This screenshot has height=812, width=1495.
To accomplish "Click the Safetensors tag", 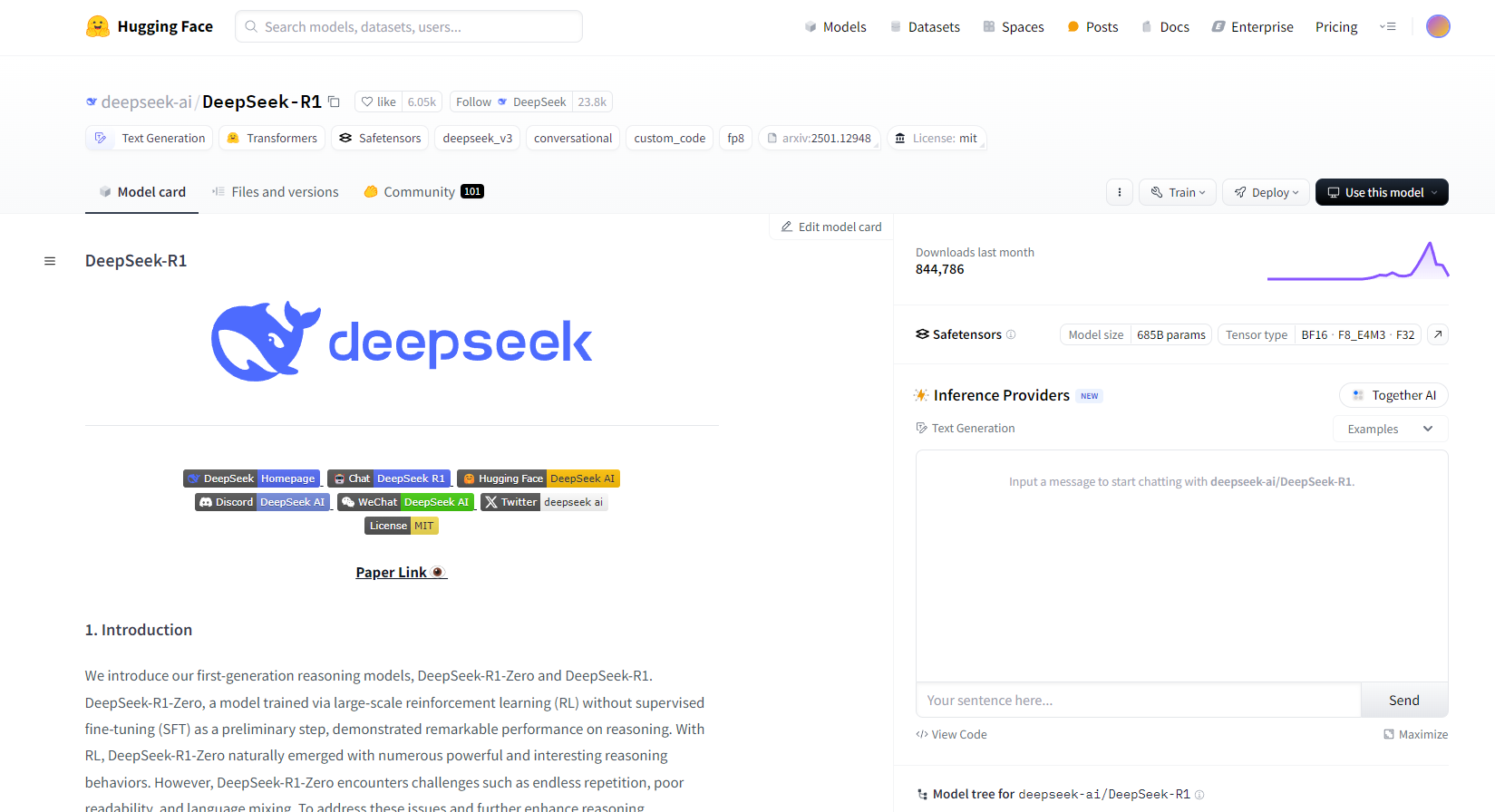I will [x=380, y=138].
